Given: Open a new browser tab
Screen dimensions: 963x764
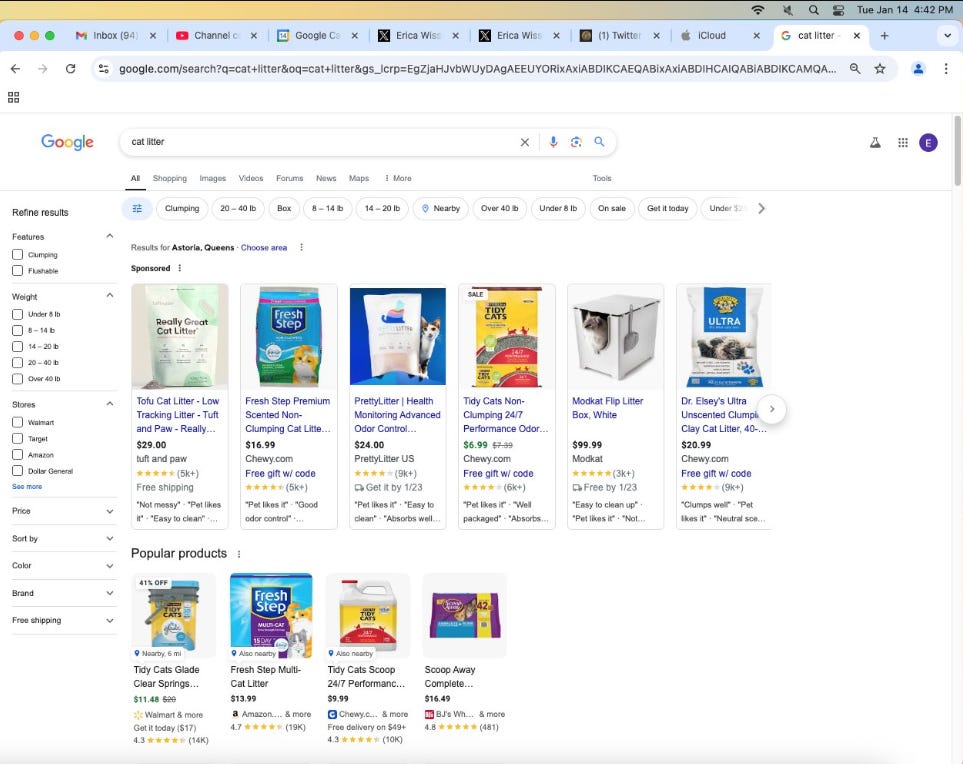Looking at the screenshot, I should tap(884, 36).
